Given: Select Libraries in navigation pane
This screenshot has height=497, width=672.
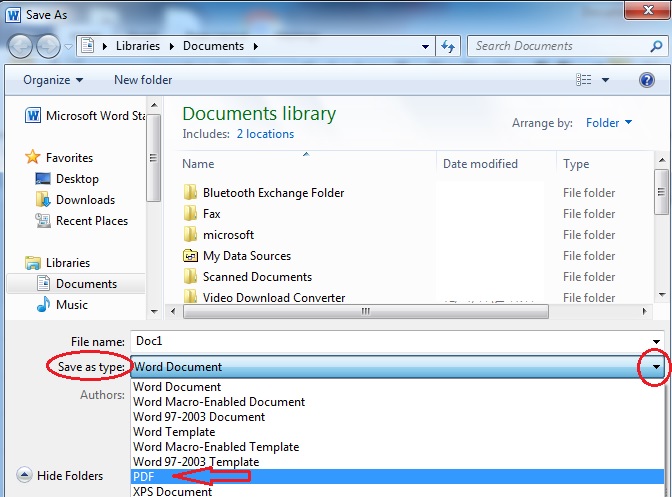Looking at the screenshot, I should (x=57, y=263).
